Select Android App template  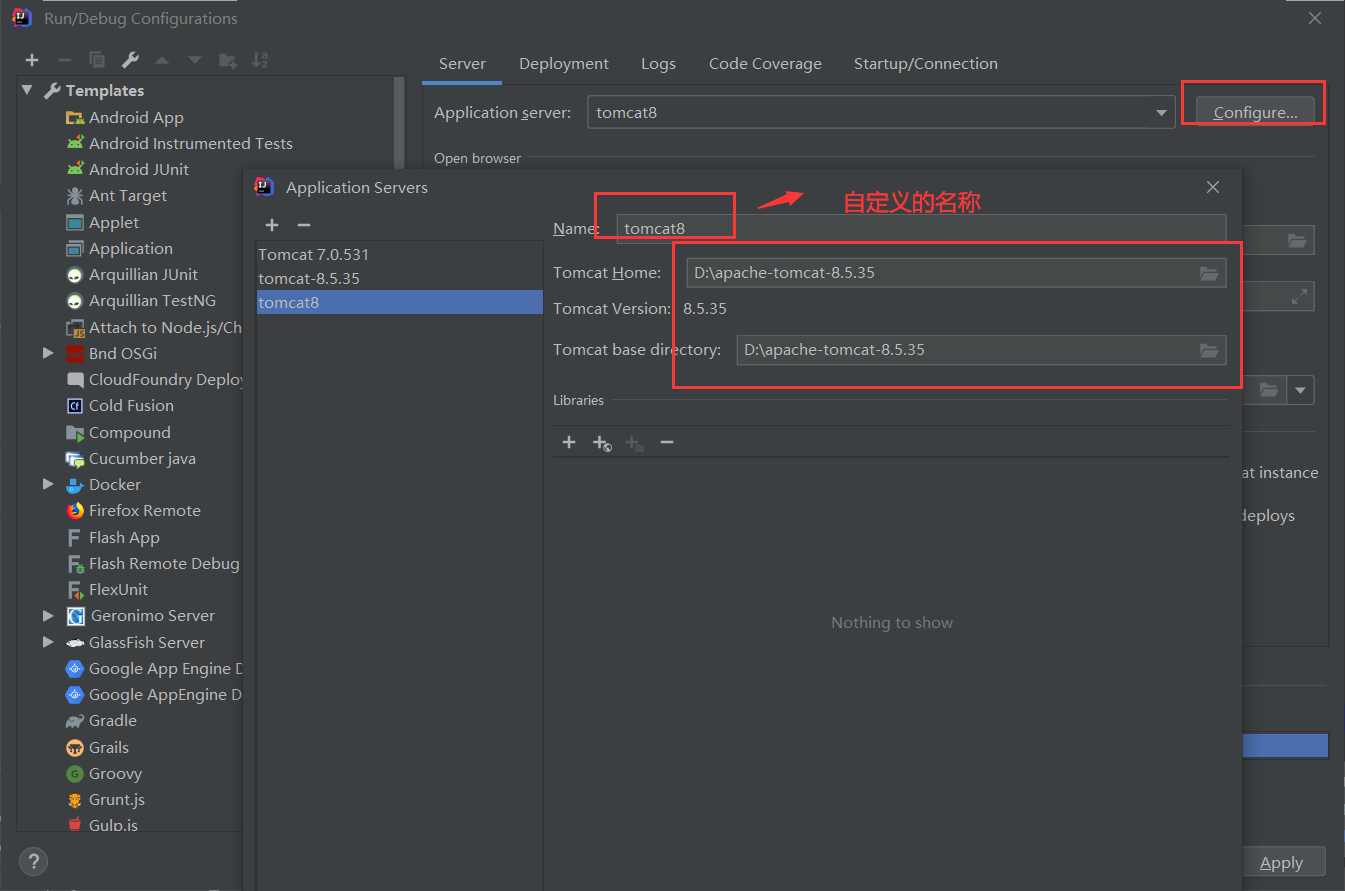[x=136, y=117]
